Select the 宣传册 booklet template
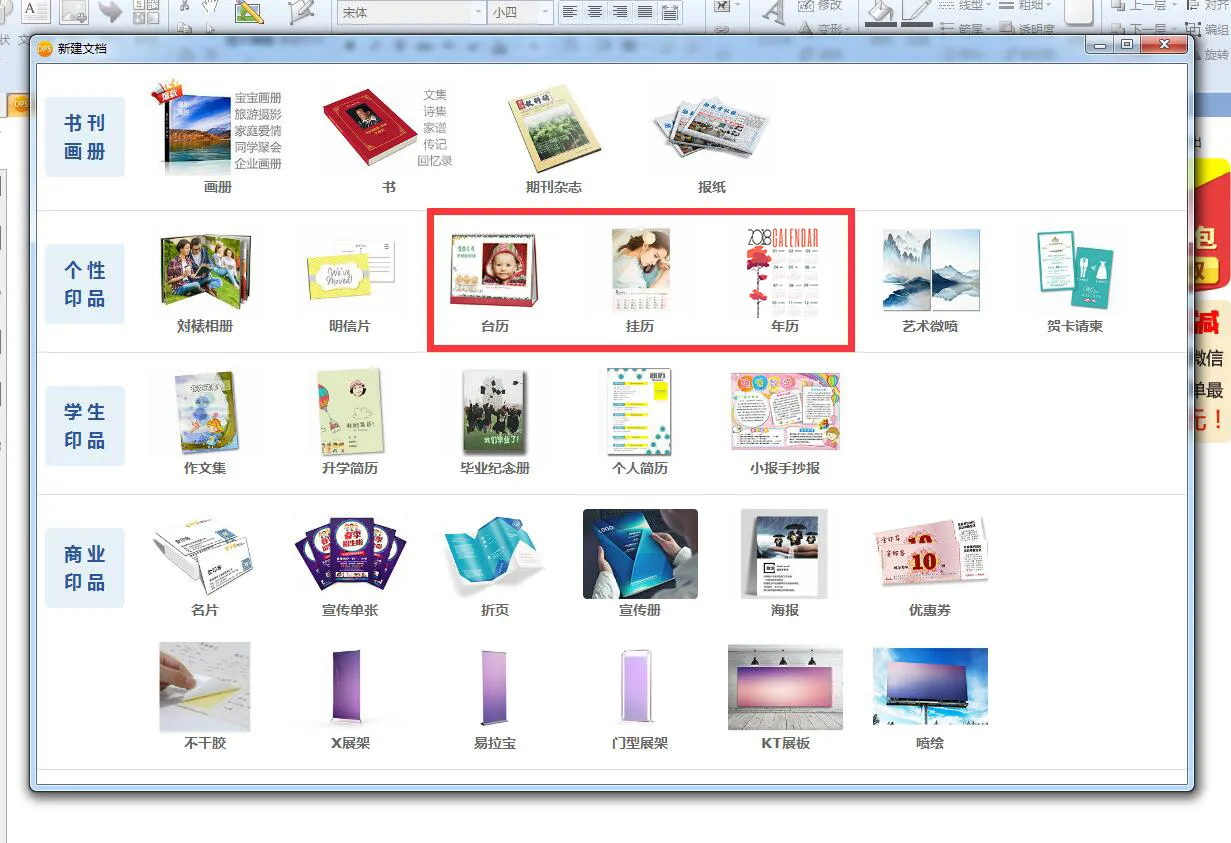The height and width of the screenshot is (843, 1231). coord(640,554)
